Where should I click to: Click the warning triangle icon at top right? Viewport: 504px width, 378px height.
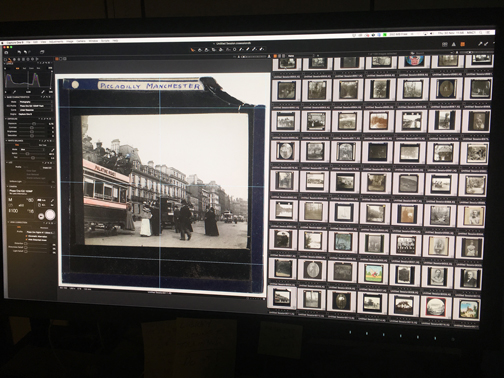pyautogui.click(x=453, y=44)
